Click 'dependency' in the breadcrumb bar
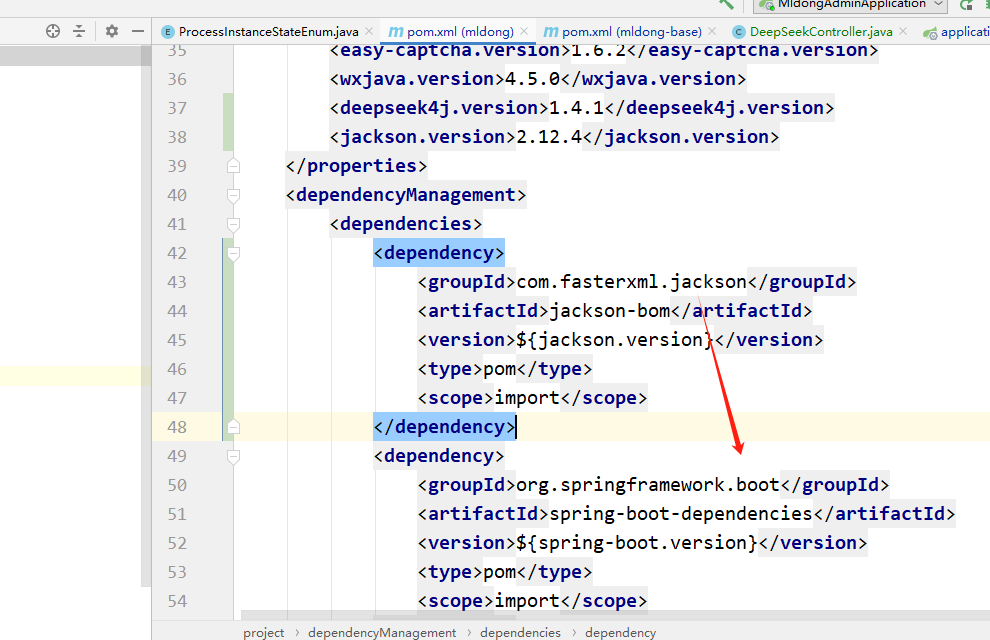This screenshot has width=990, height=640. (x=621, y=632)
